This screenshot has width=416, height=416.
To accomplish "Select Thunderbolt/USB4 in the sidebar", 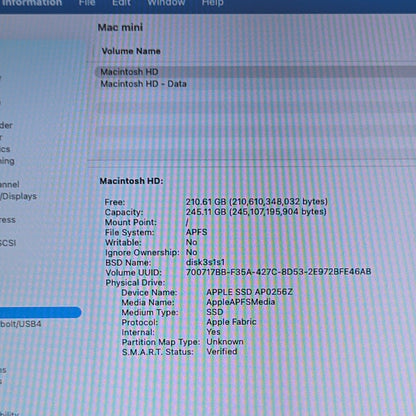I will 20,324.
